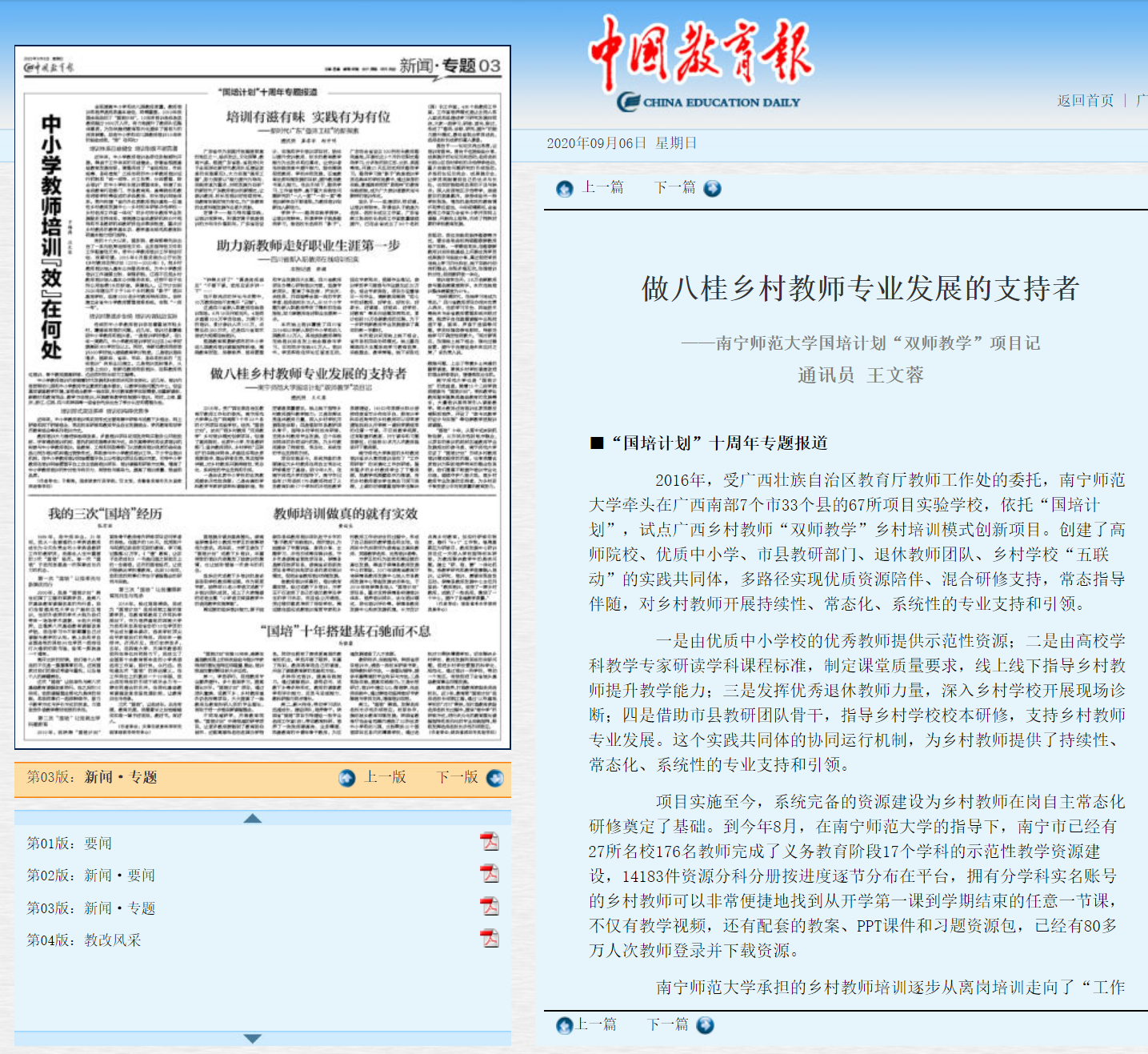1148x1054 pixels.
Task: Click the next page (下一版) arrow icon
Action: coord(495,778)
